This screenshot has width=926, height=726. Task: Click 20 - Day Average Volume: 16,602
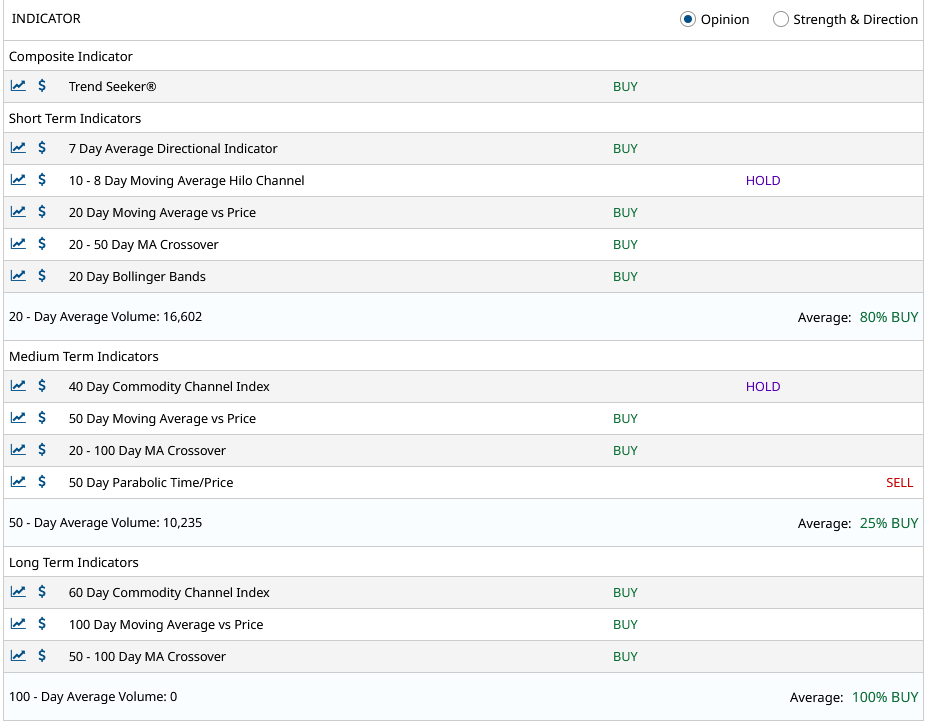pos(105,317)
